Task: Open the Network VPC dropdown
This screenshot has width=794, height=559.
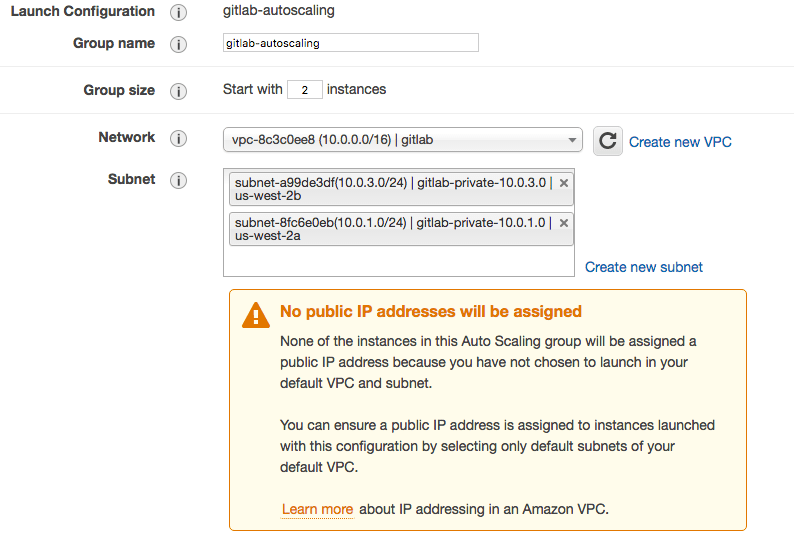Action: coord(402,140)
